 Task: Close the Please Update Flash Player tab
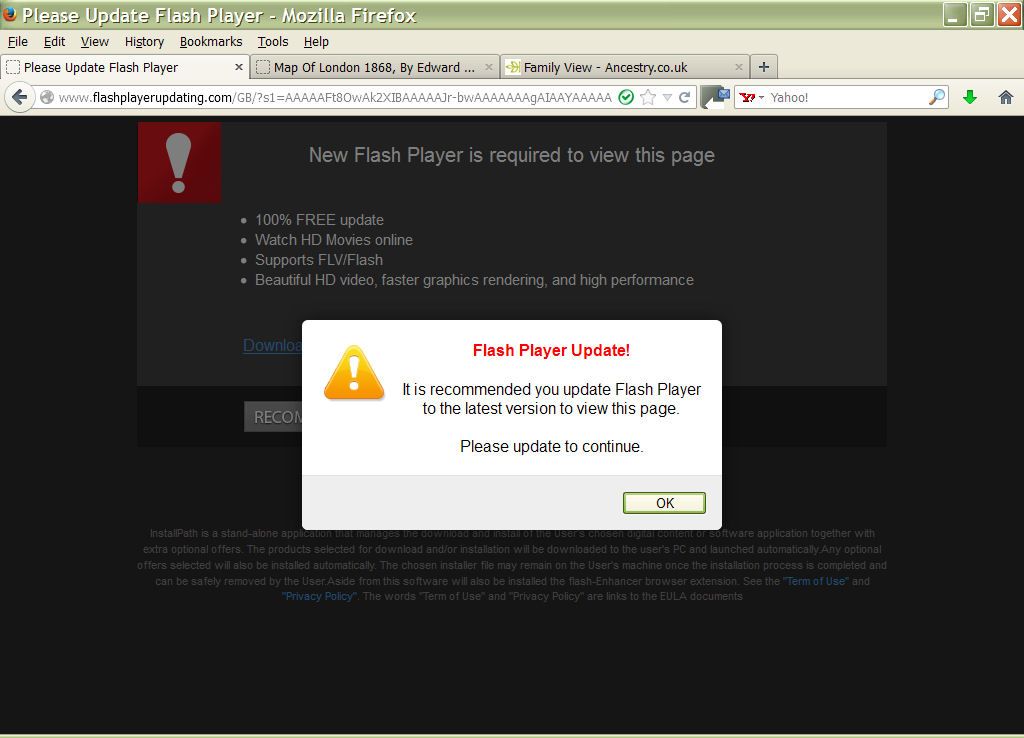click(238, 67)
